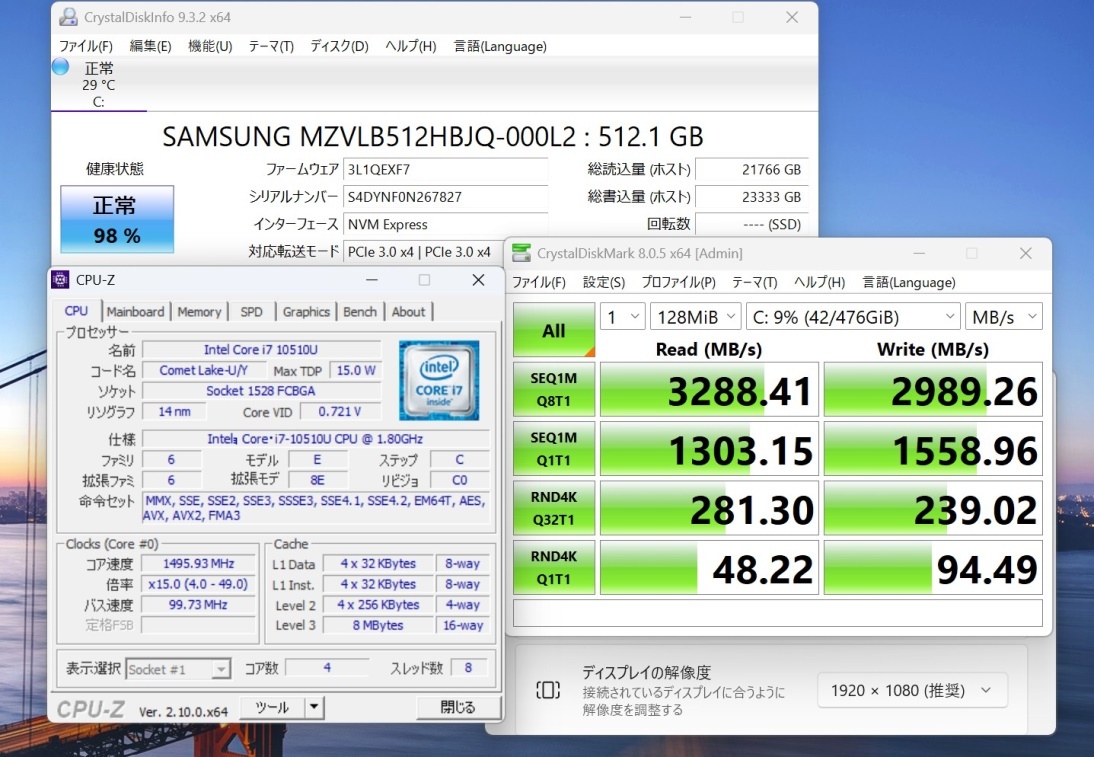
Task: Click the Intel Core i7 10510U name field
Action: click(x=261, y=350)
